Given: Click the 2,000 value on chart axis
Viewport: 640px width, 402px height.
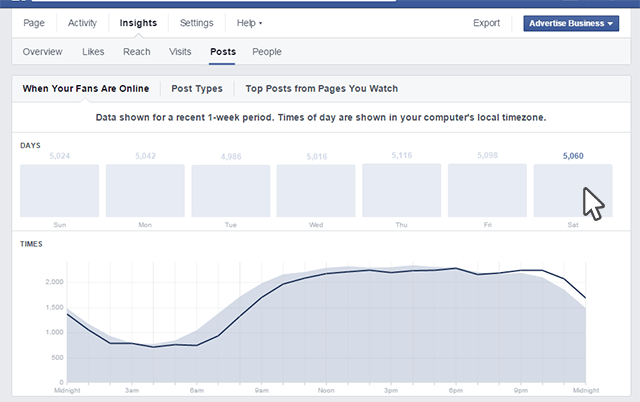Looking at the screenshot, I should coord(54,282).
